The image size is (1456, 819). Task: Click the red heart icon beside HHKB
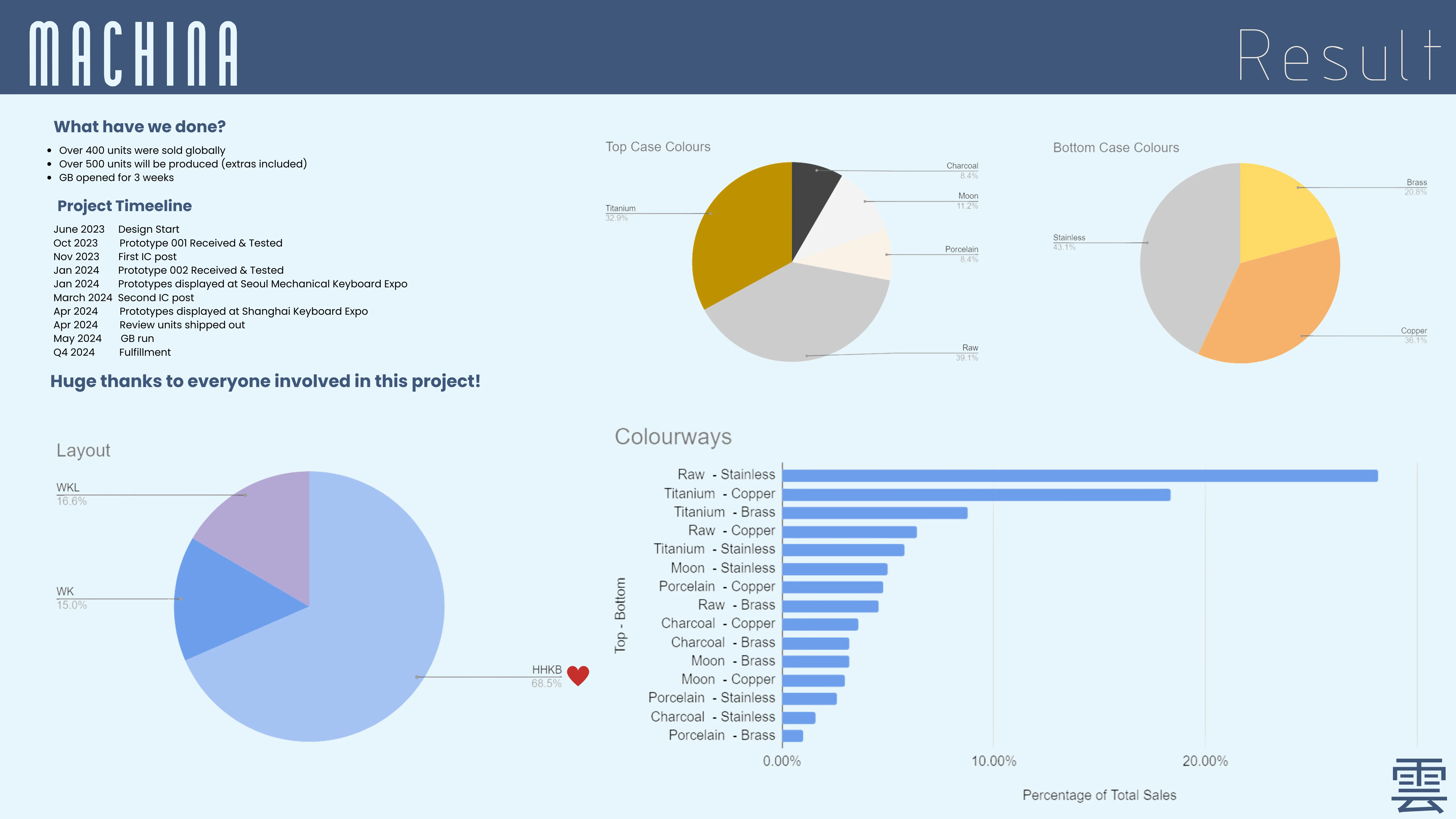pyautogui.click(x=578, y=675)
